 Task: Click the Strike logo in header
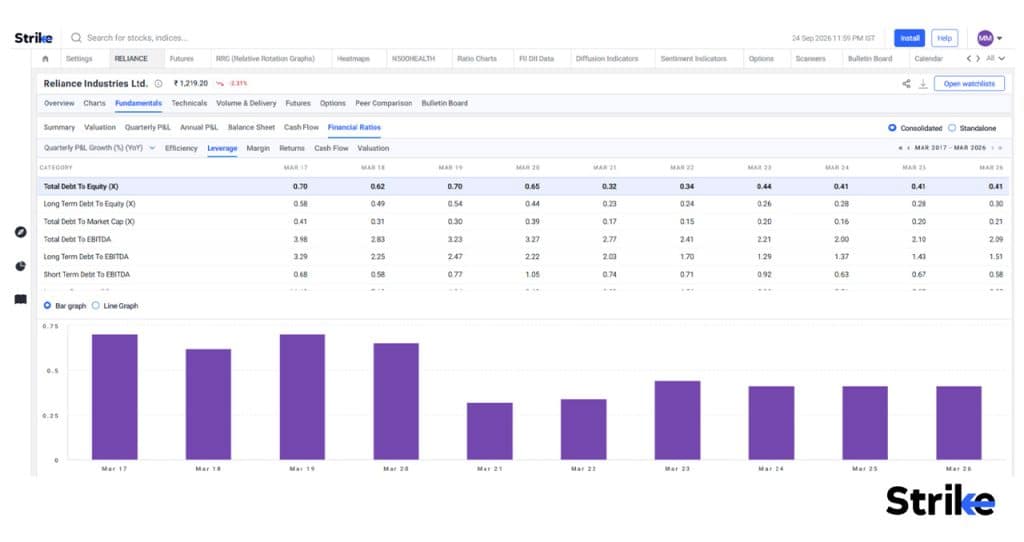click(33, 38)
